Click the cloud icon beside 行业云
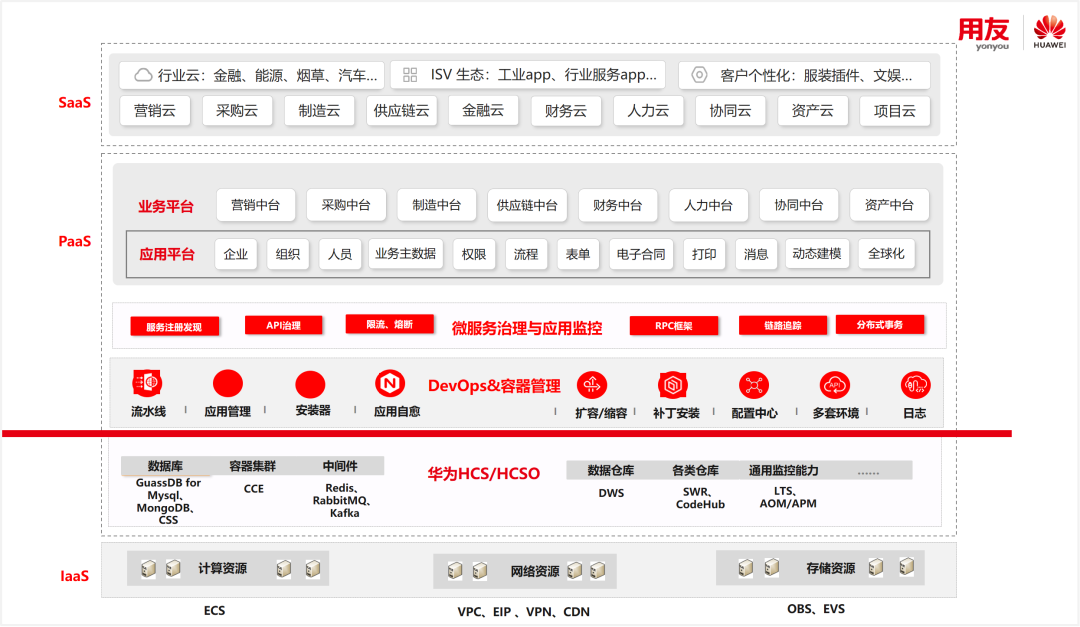The image size is (1080, 627). point(143,75)
